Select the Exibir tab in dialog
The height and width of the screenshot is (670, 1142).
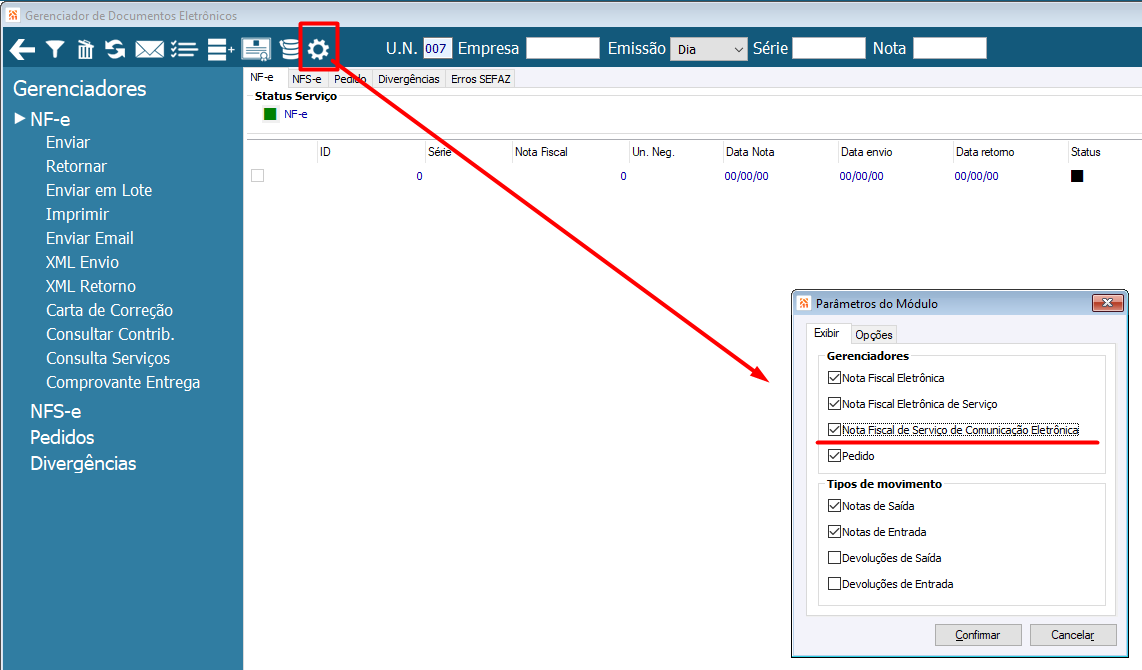(x=827, y=333)
